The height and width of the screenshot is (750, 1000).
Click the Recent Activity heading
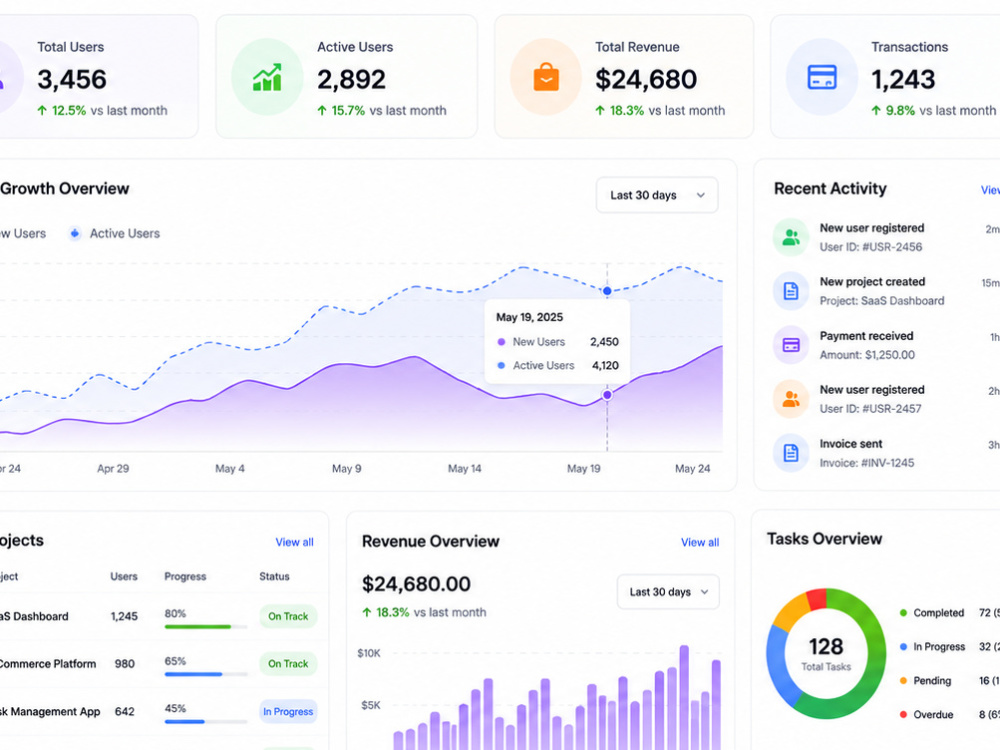[830, 189]
